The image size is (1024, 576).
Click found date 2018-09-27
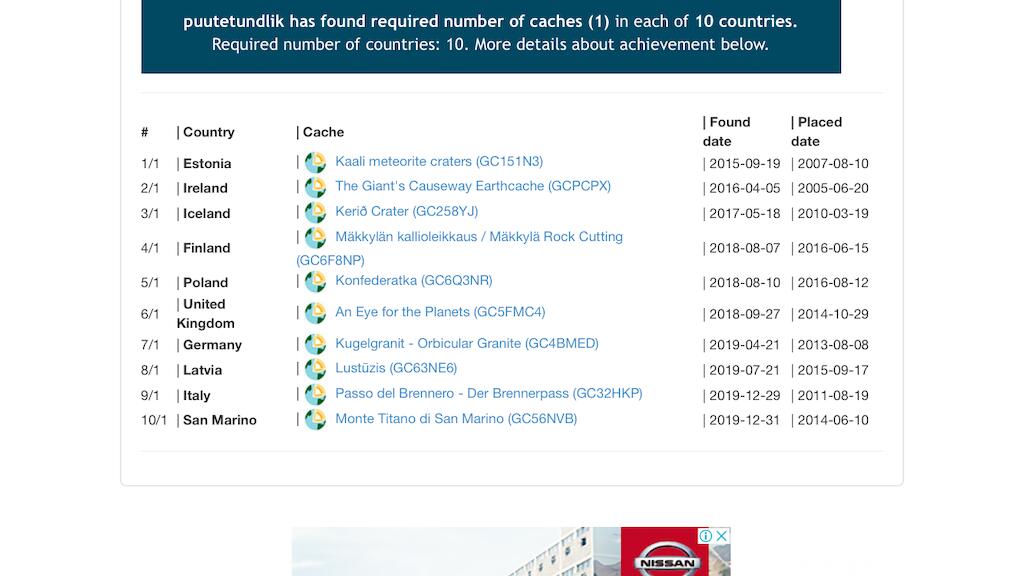pos(744,314)
